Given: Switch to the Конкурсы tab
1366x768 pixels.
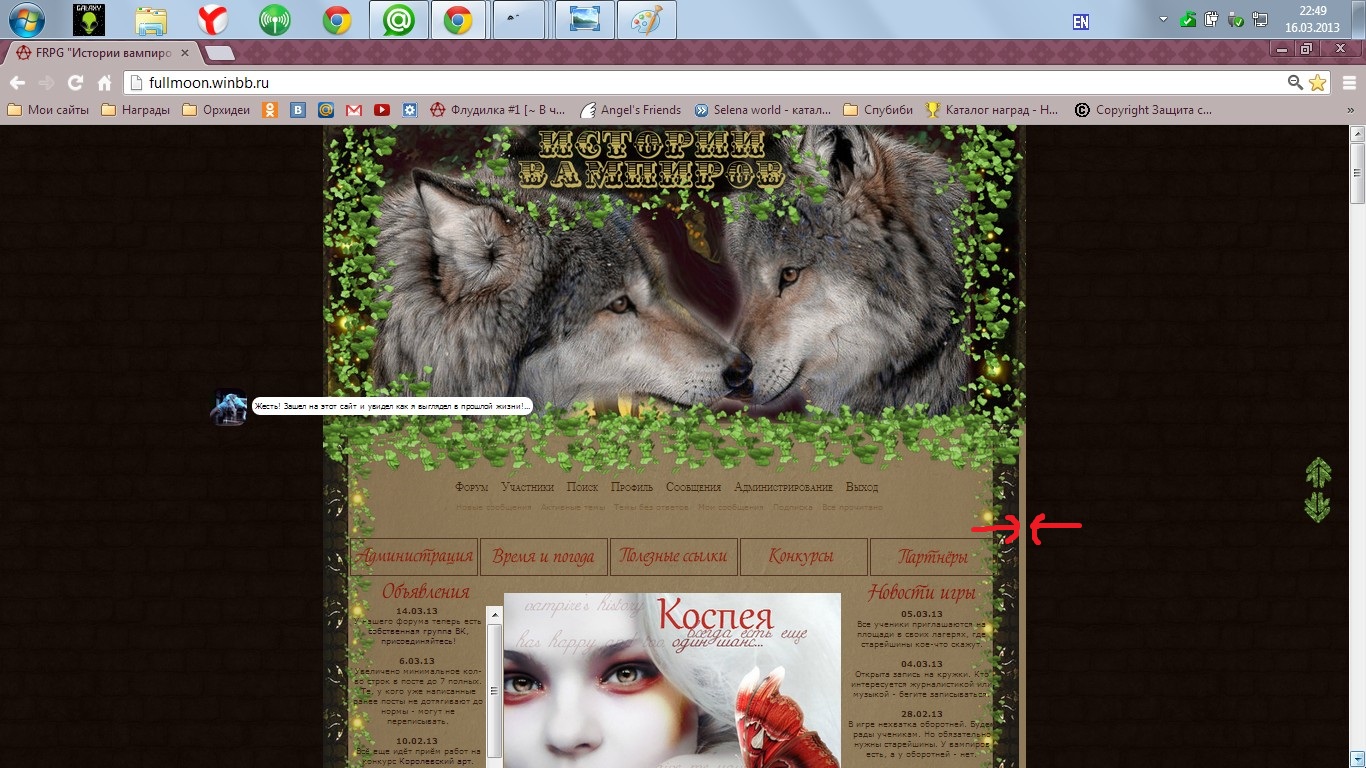Looking at the screenshot, I should point(803,557).
